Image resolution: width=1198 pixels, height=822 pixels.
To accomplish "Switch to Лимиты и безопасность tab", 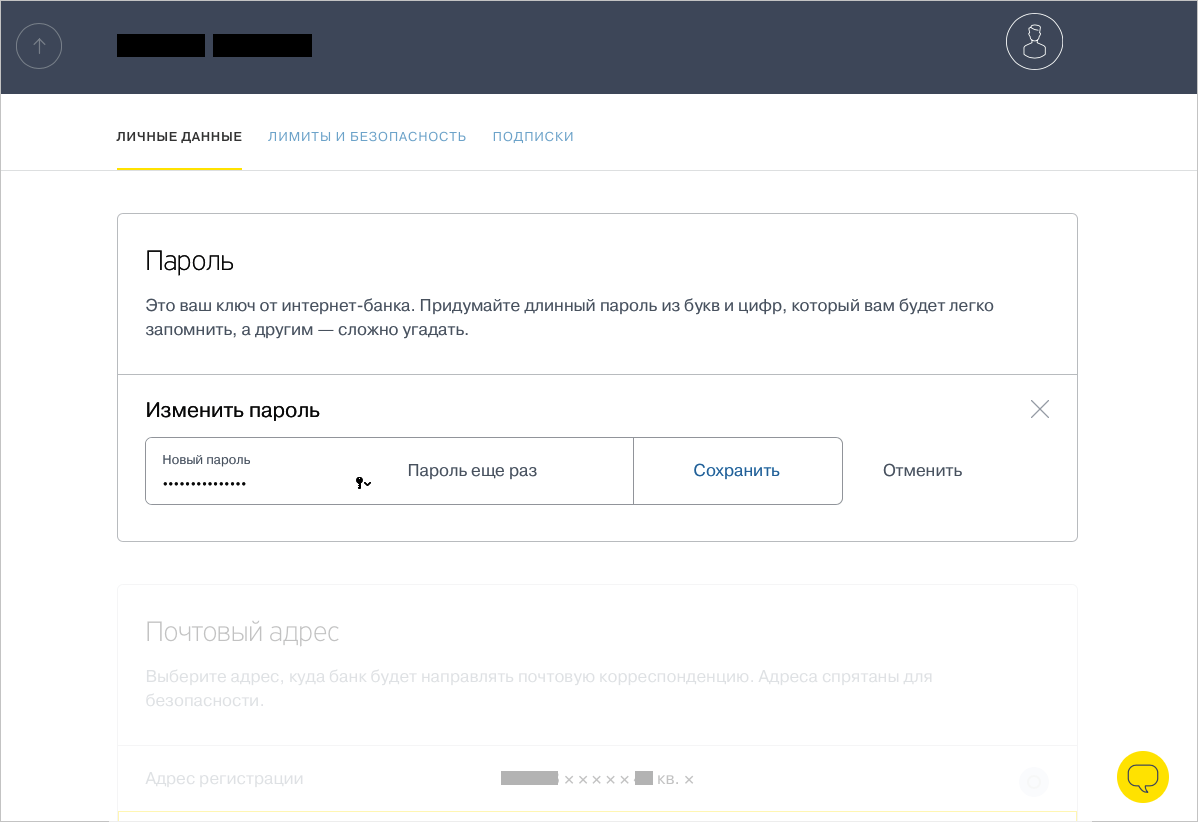I will point(367,137).
